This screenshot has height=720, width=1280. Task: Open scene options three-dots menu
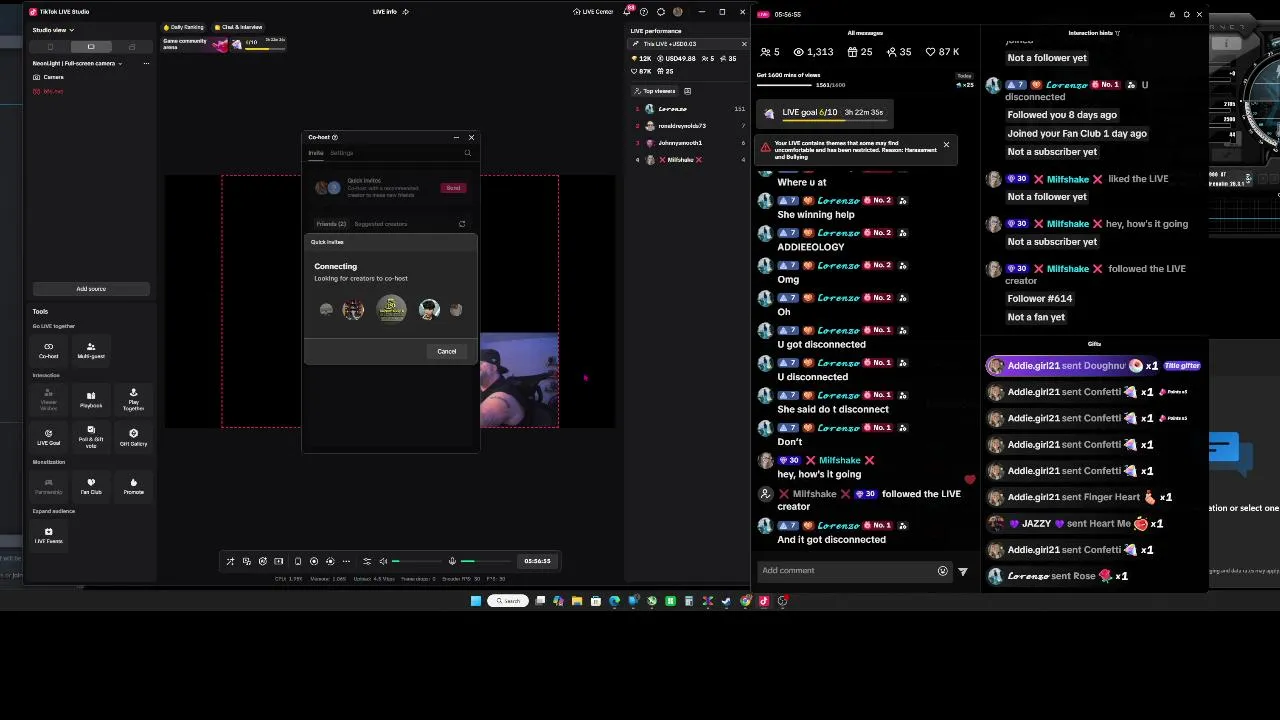[x=146, y=63]
